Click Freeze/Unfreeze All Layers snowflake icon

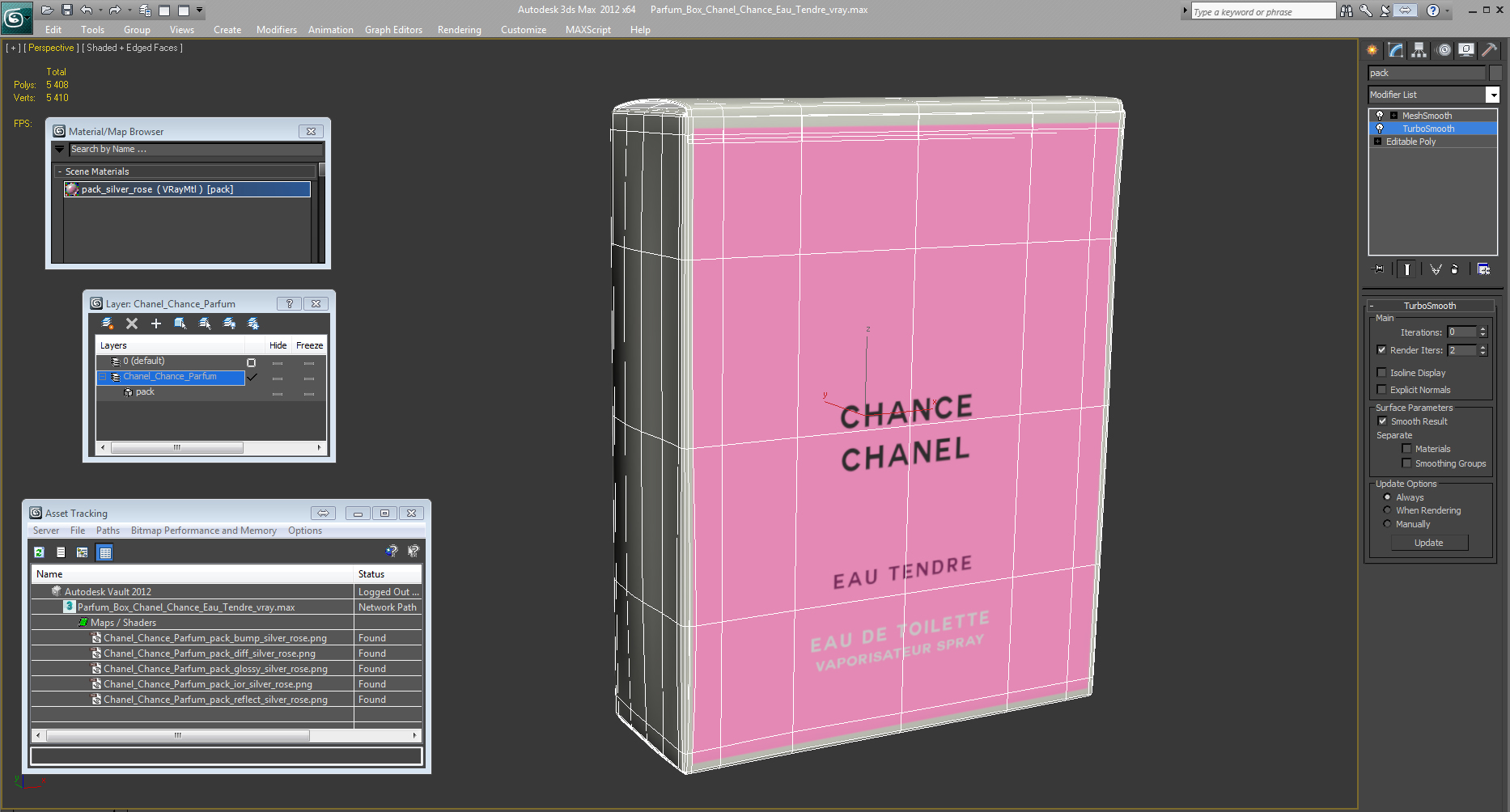[253, 324]
